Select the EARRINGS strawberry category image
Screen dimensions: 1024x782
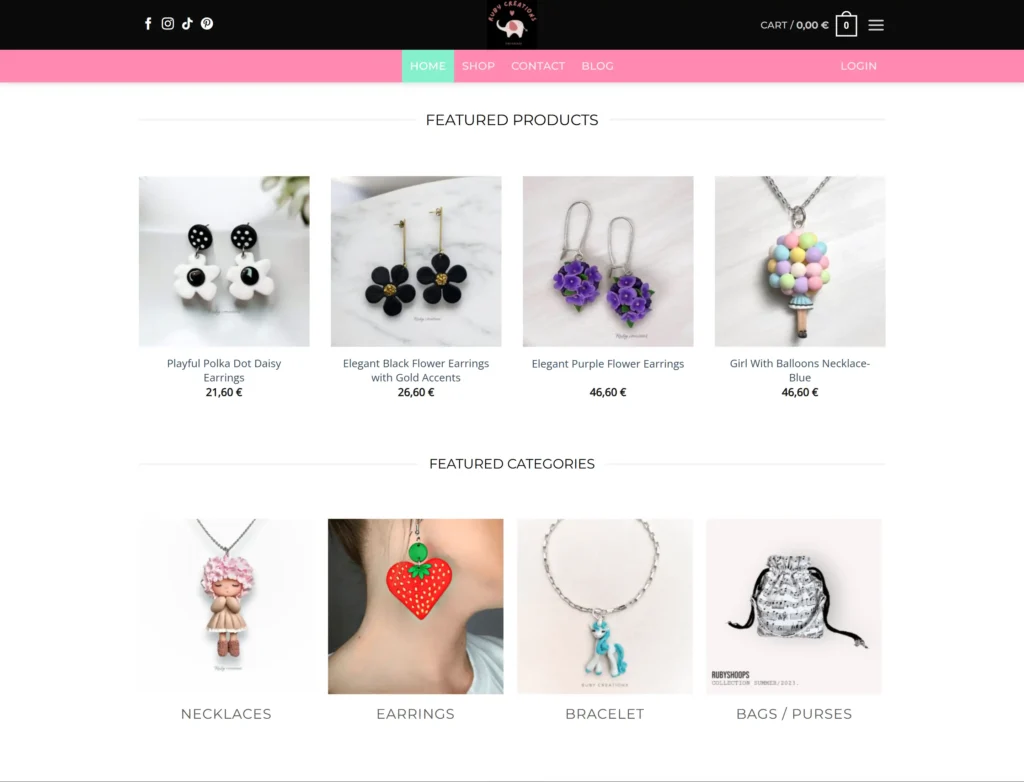[415, 606]
